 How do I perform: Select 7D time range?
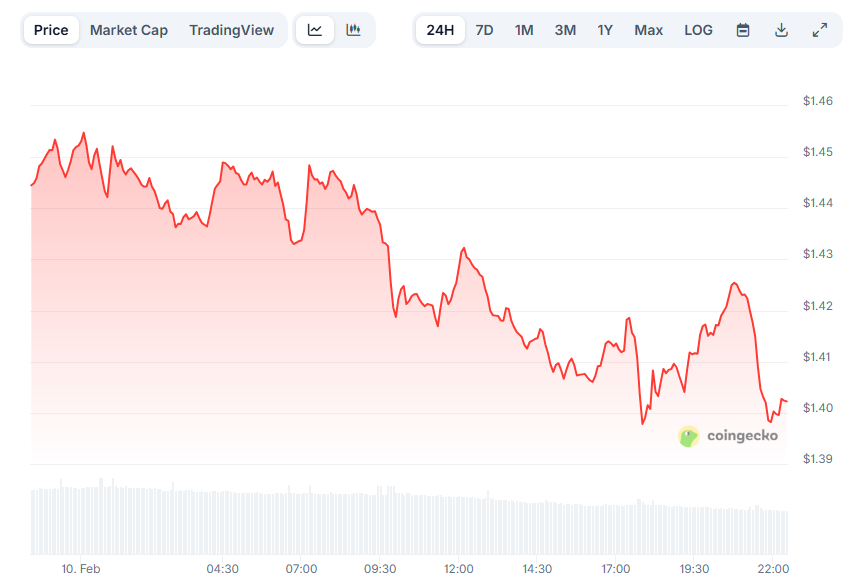484,30
